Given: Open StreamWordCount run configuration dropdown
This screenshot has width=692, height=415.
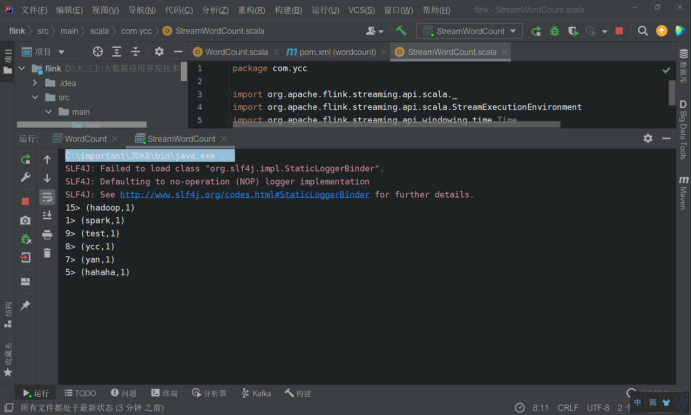Looking at the screenshot, I should point(469,31).
